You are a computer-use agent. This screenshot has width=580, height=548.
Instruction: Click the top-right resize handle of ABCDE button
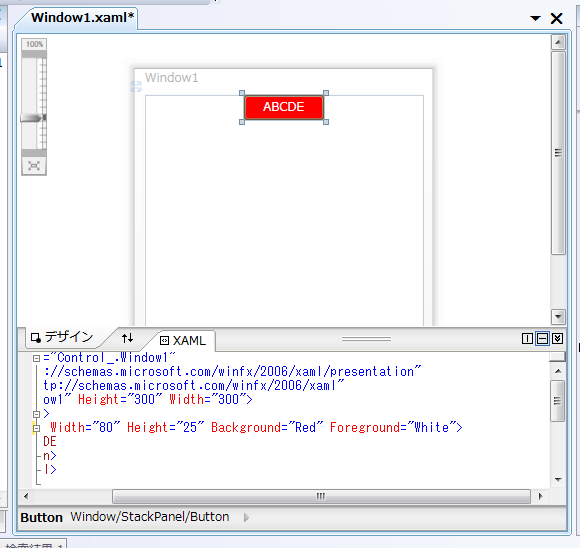(x=326, y=93)
